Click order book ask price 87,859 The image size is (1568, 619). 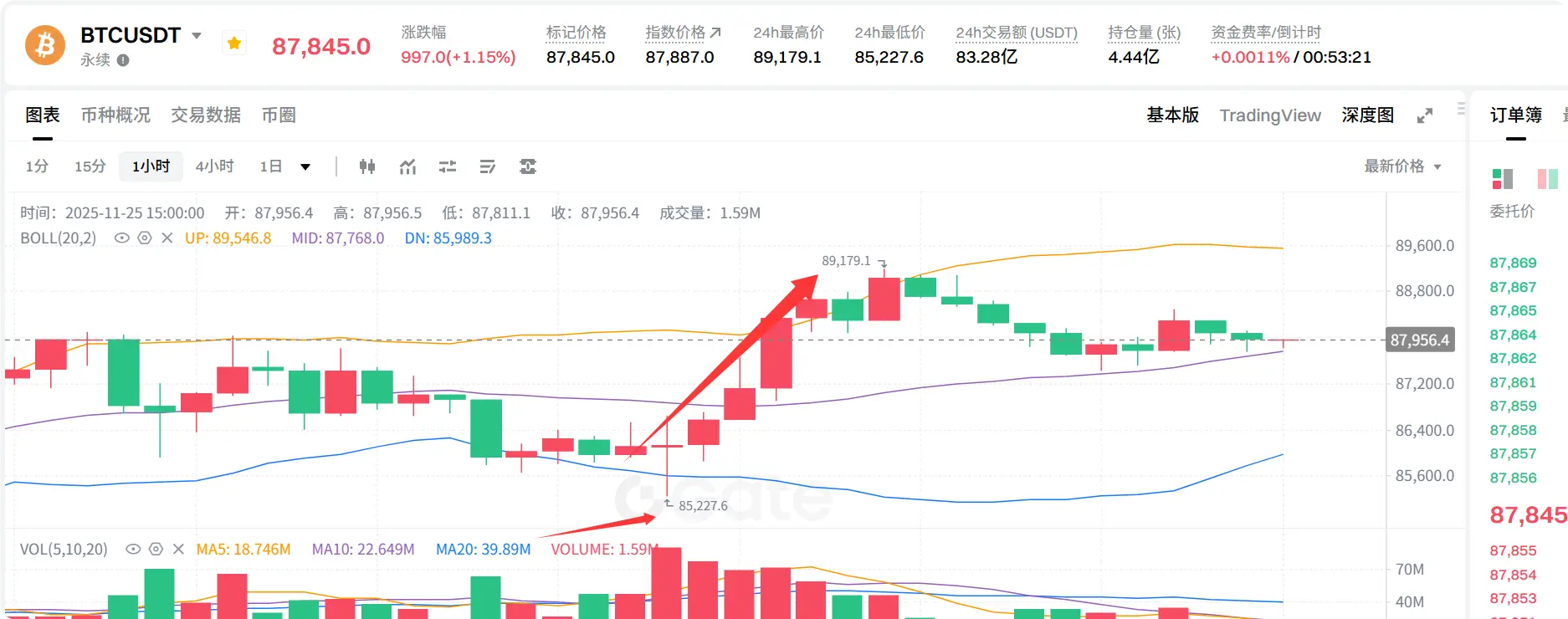click(1513, 406)
